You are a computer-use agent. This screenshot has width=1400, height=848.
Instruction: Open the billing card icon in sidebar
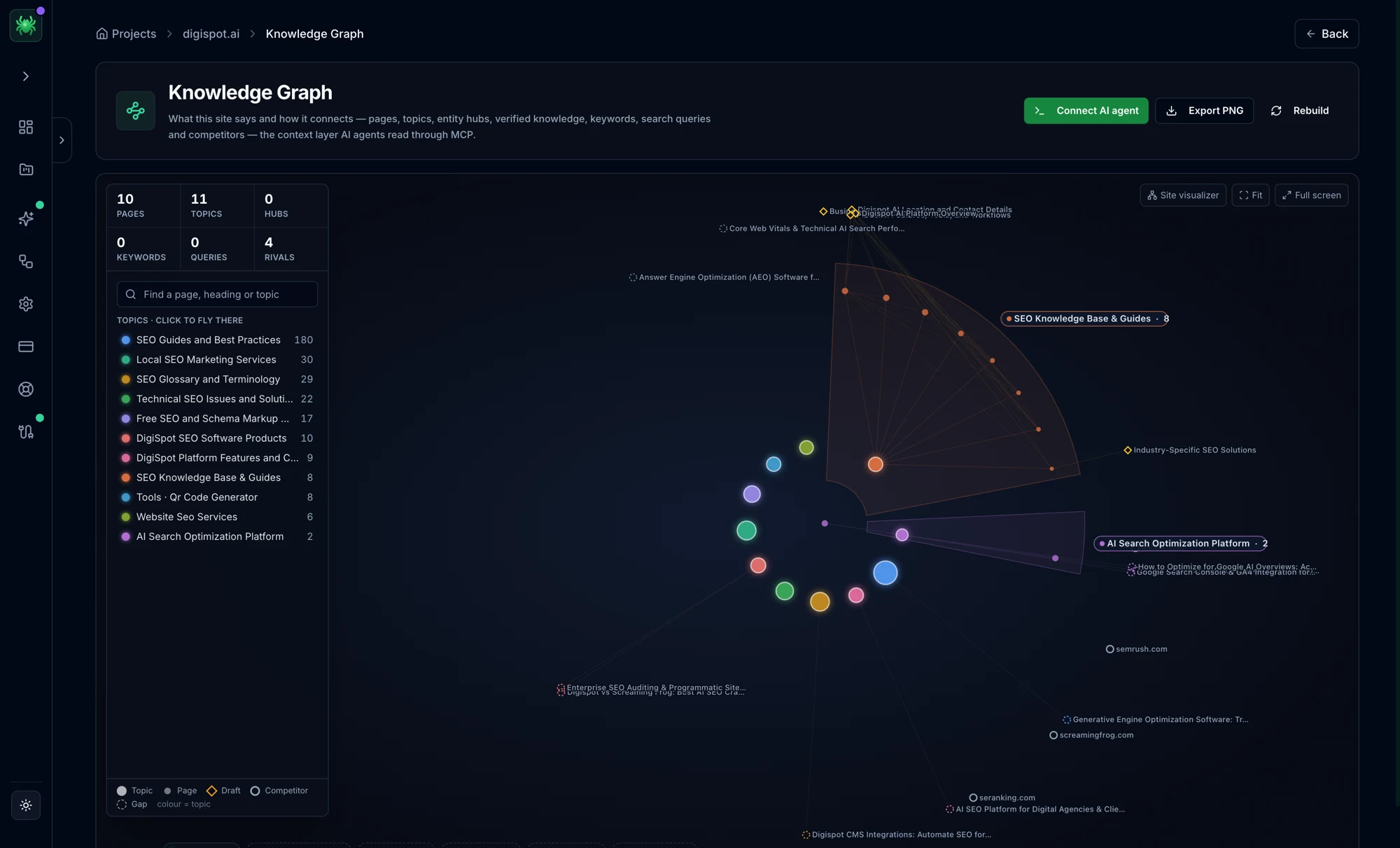26,347
